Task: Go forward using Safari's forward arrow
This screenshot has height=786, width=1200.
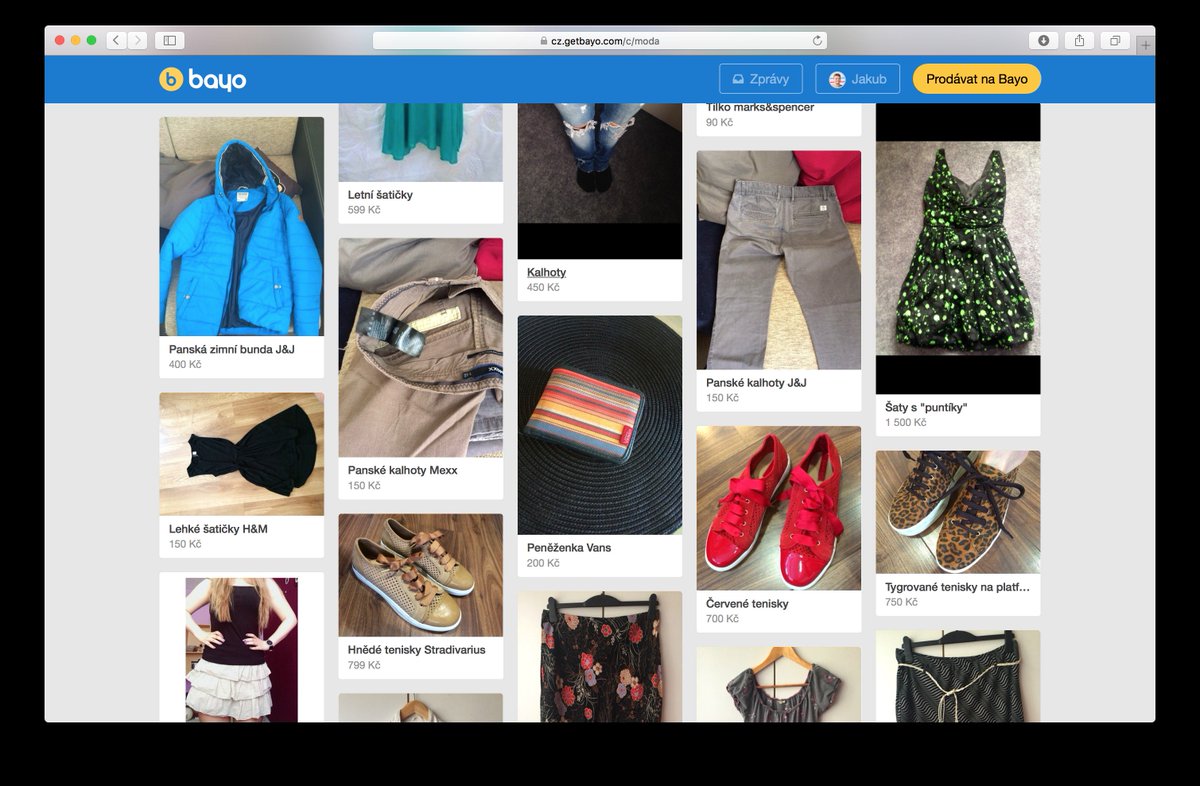Action: coord(137,40)
